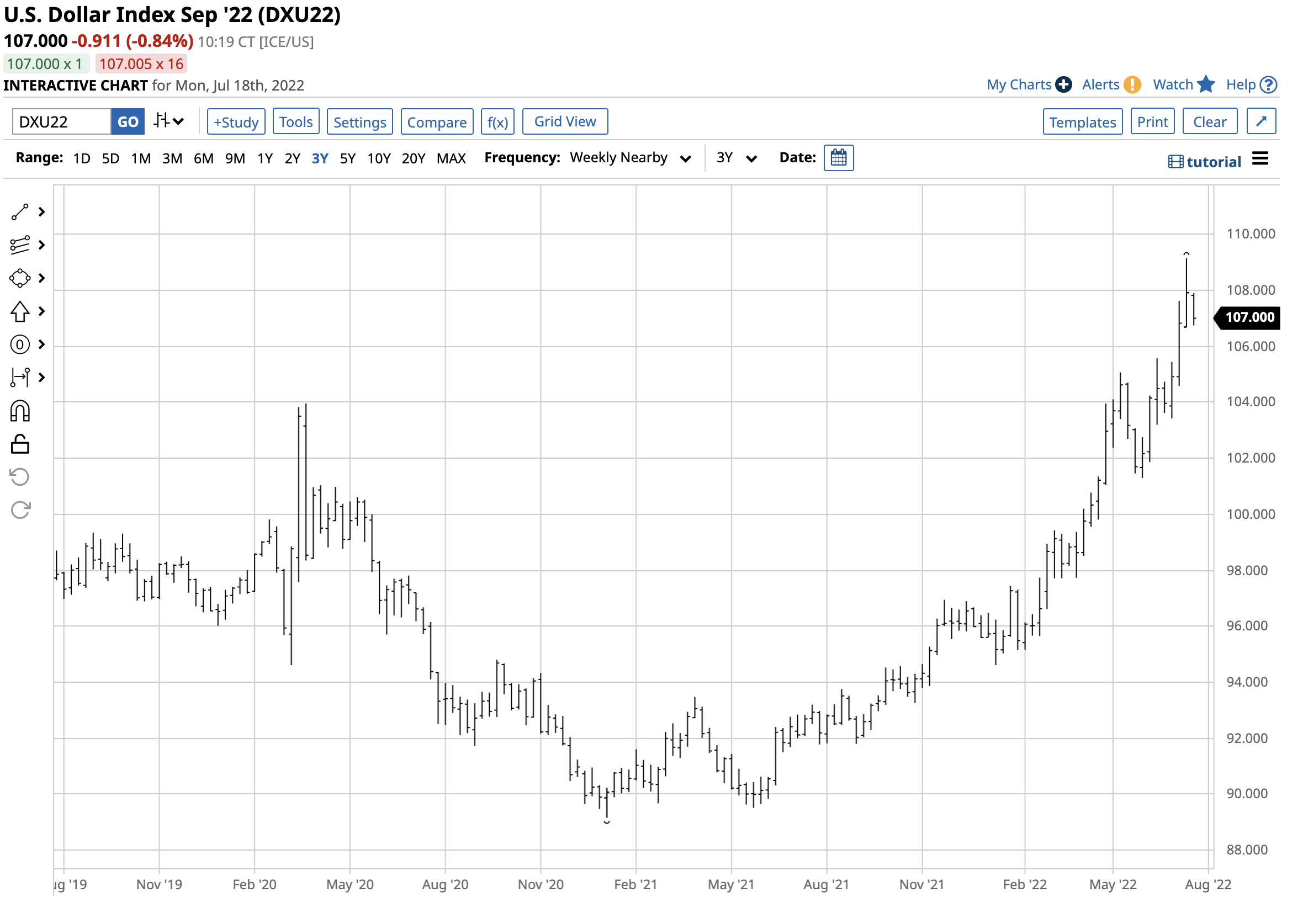Open the Frequency Weekly Nearby dropdown
The height and width of the screenshot is (924, 1303).
(x=632, y=158)
